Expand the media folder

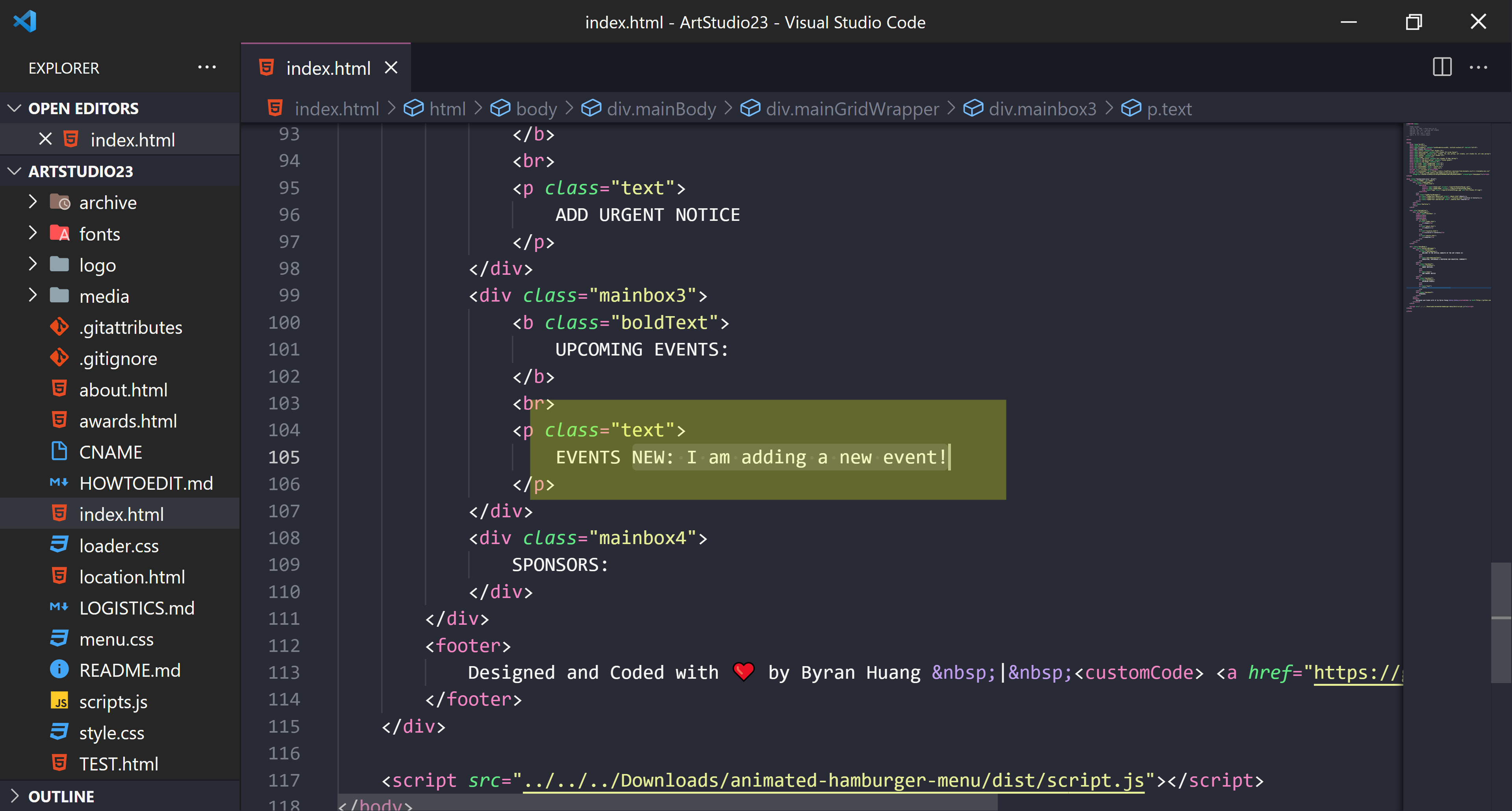(x=33, y=296)
